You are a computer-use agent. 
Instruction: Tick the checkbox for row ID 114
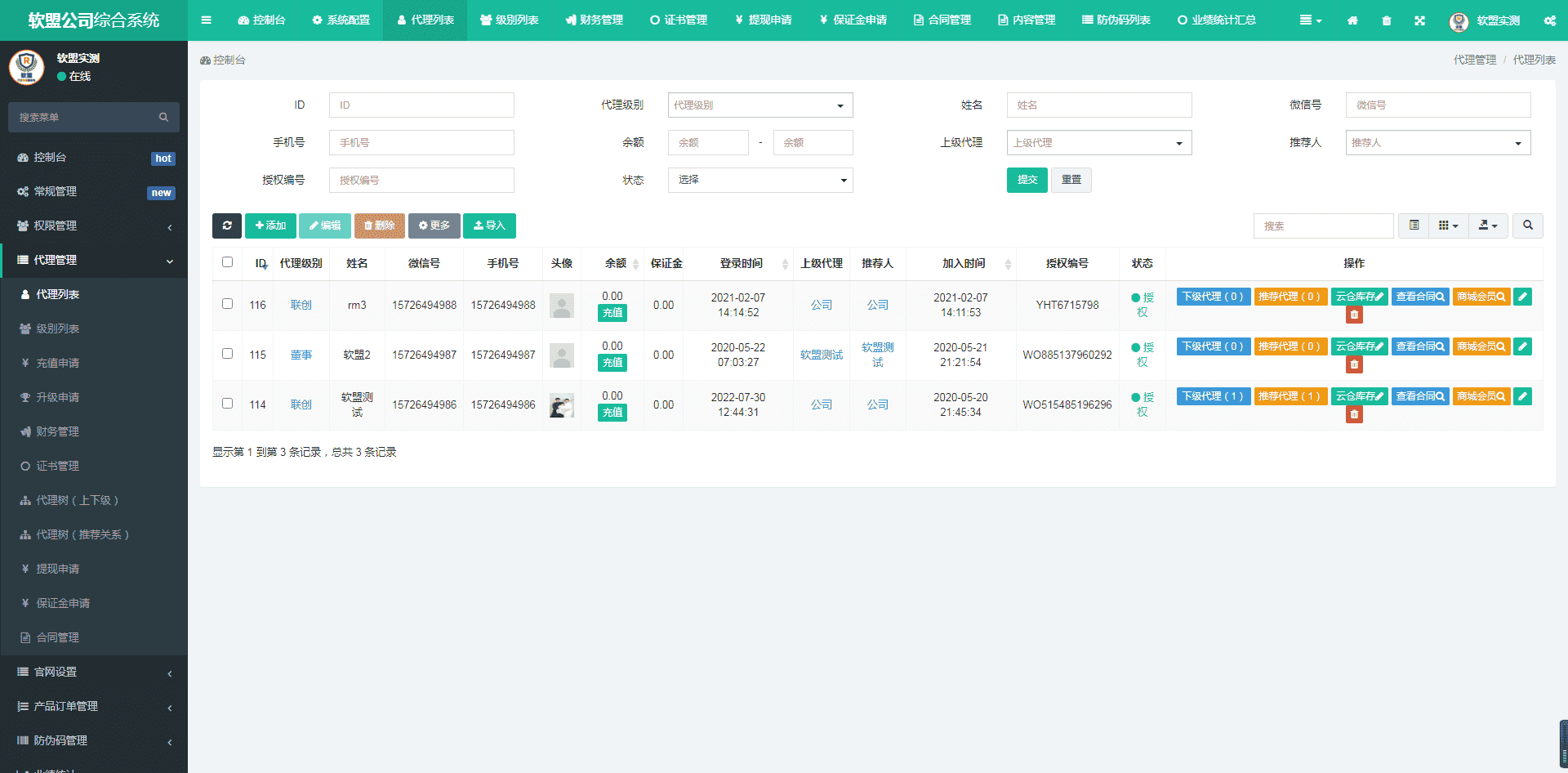point(227,404)
